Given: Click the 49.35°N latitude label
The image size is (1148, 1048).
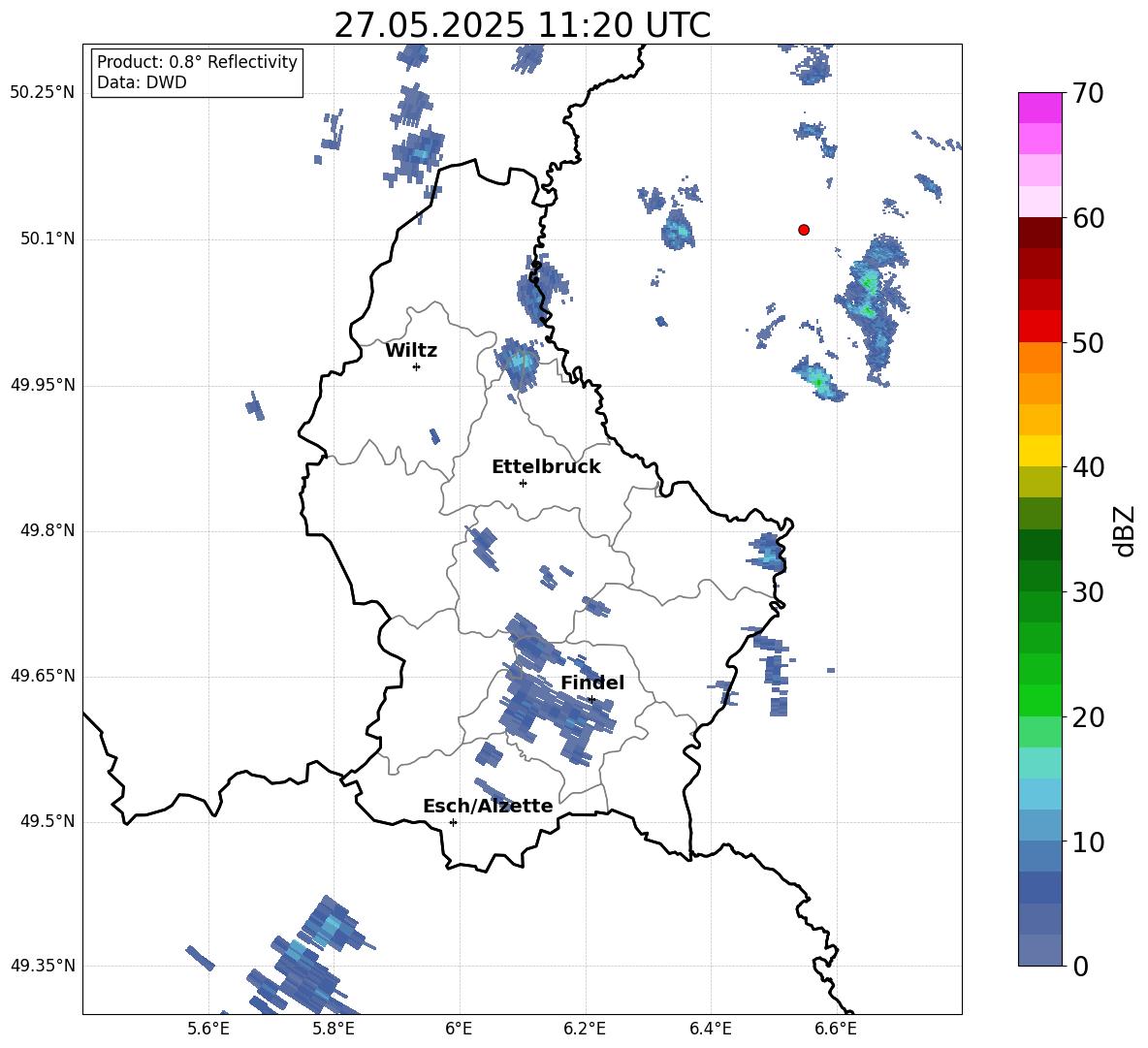Looking at the screenshot, I should pyautogui.click(x=43, y=966).
